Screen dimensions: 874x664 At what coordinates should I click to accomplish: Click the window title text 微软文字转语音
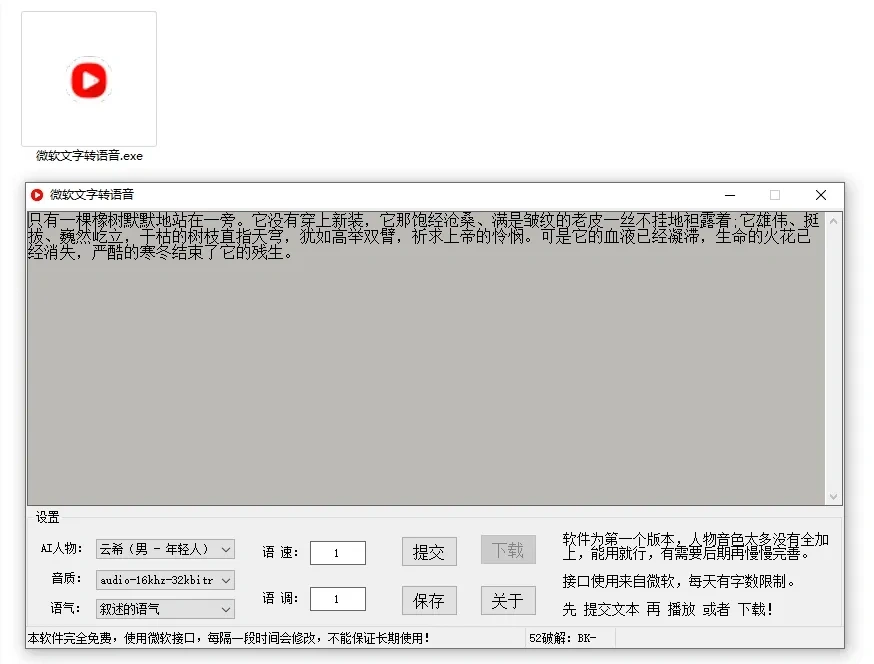tap(92, 195)
